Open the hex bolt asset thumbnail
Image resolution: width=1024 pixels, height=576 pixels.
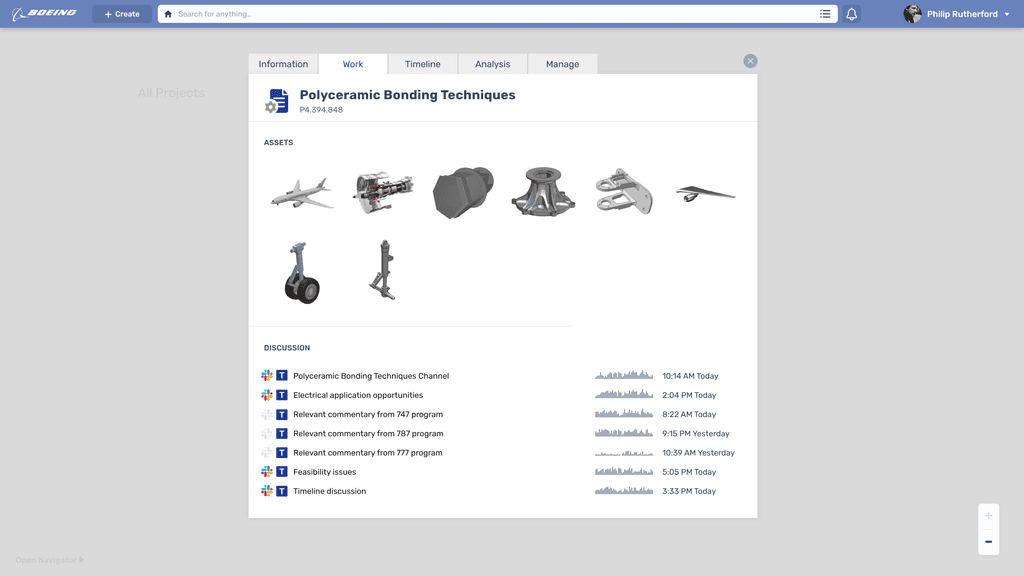pyautogui.click(x=463, y=192)
